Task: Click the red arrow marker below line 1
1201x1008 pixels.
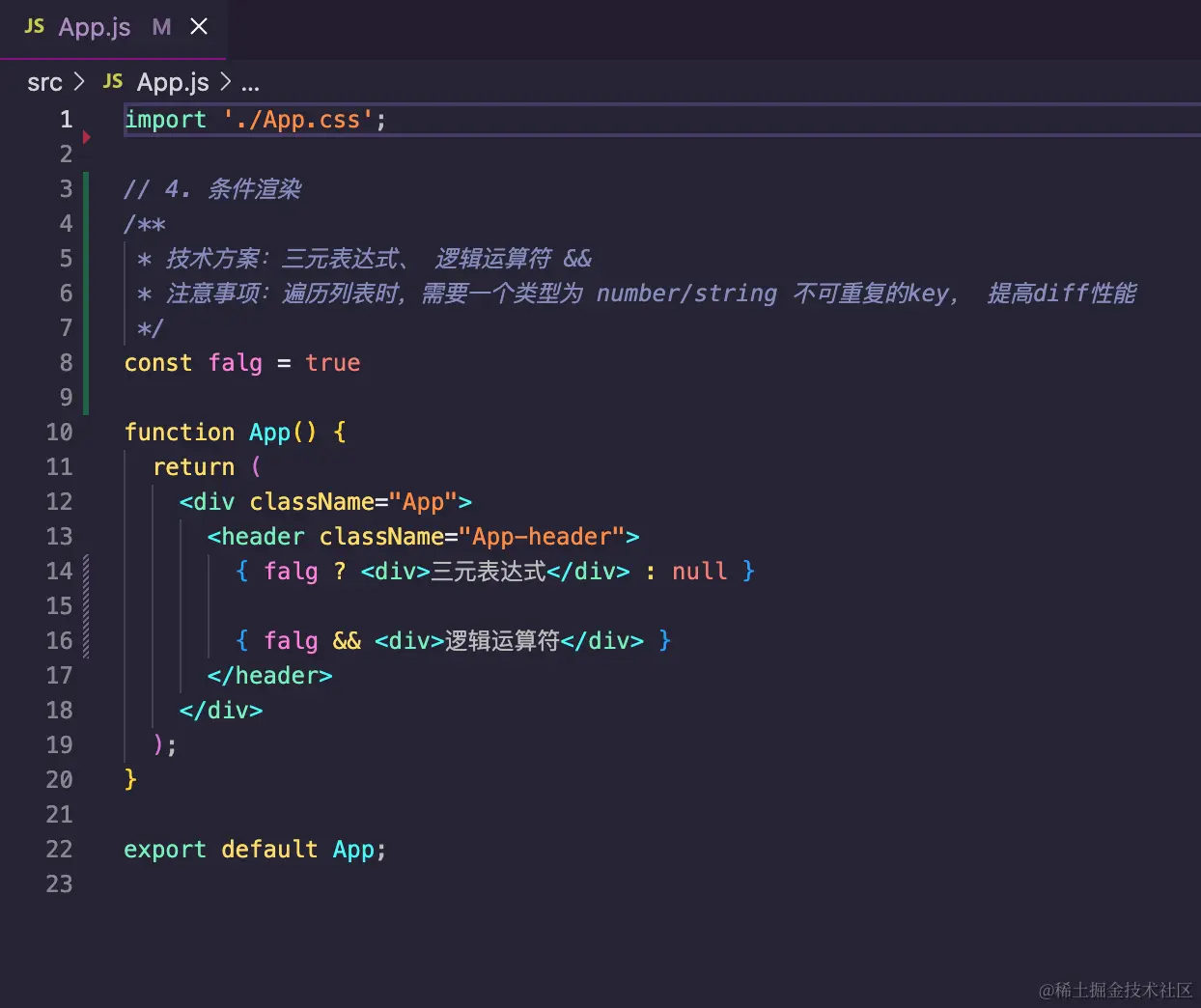Action: coord(87,138)
